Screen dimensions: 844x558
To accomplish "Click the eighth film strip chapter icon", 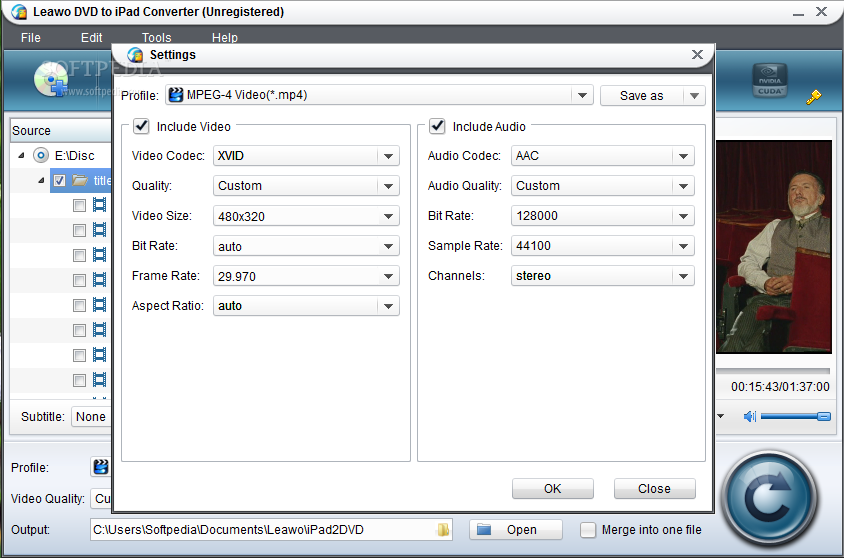I will pos(100,379).
